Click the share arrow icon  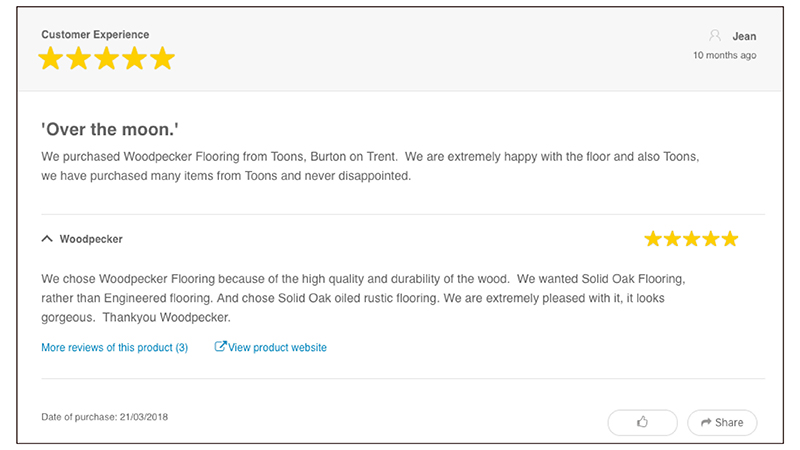coord(706,422)
